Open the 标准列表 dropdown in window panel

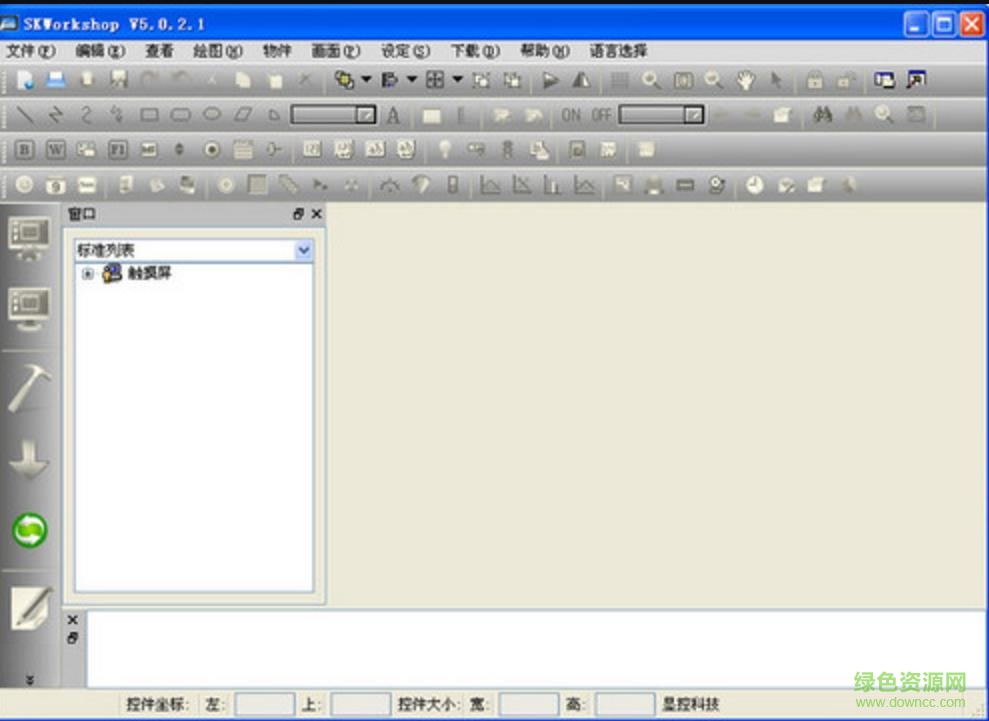(x=303, y=250)
